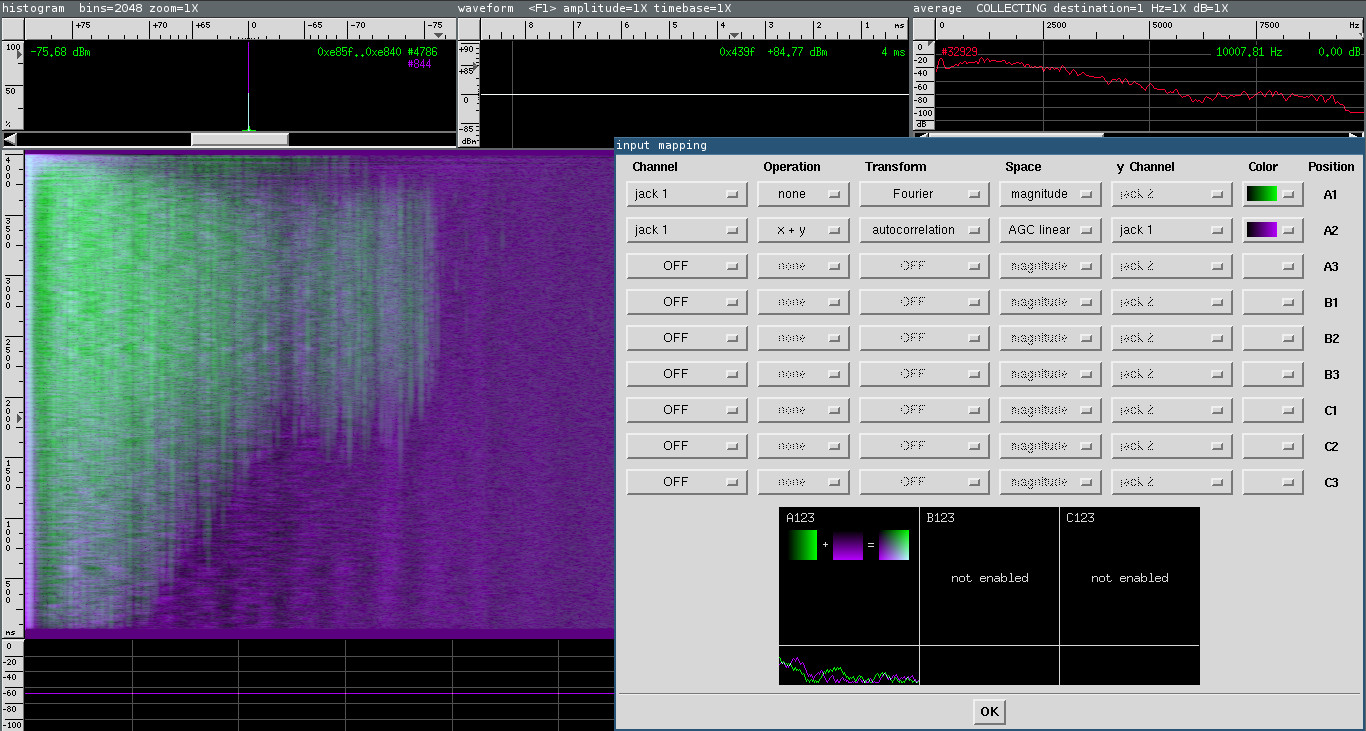
Task: Open the x + y operation dropdown
Action: coord(803,230)
